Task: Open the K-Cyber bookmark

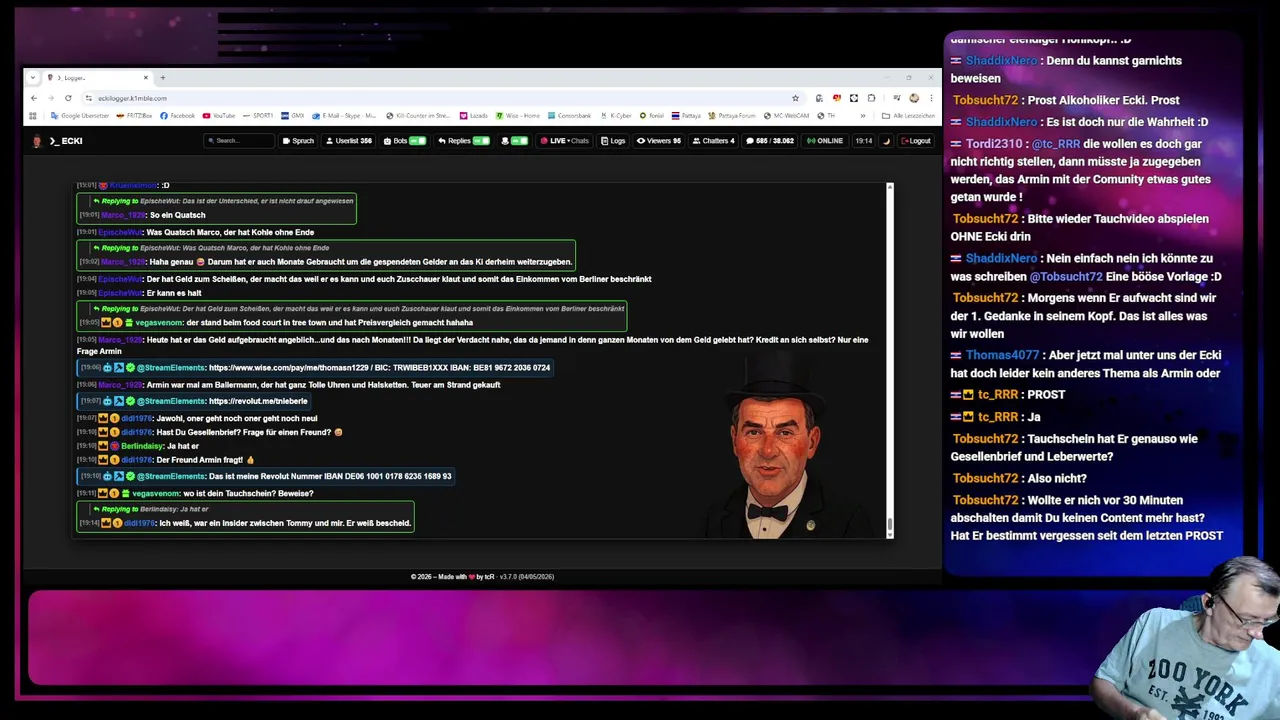Action: [616, 116]
